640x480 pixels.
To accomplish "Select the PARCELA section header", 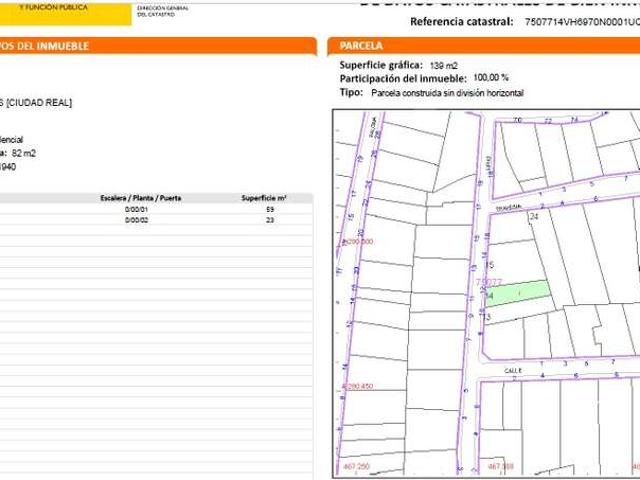I will pos(483,46).
